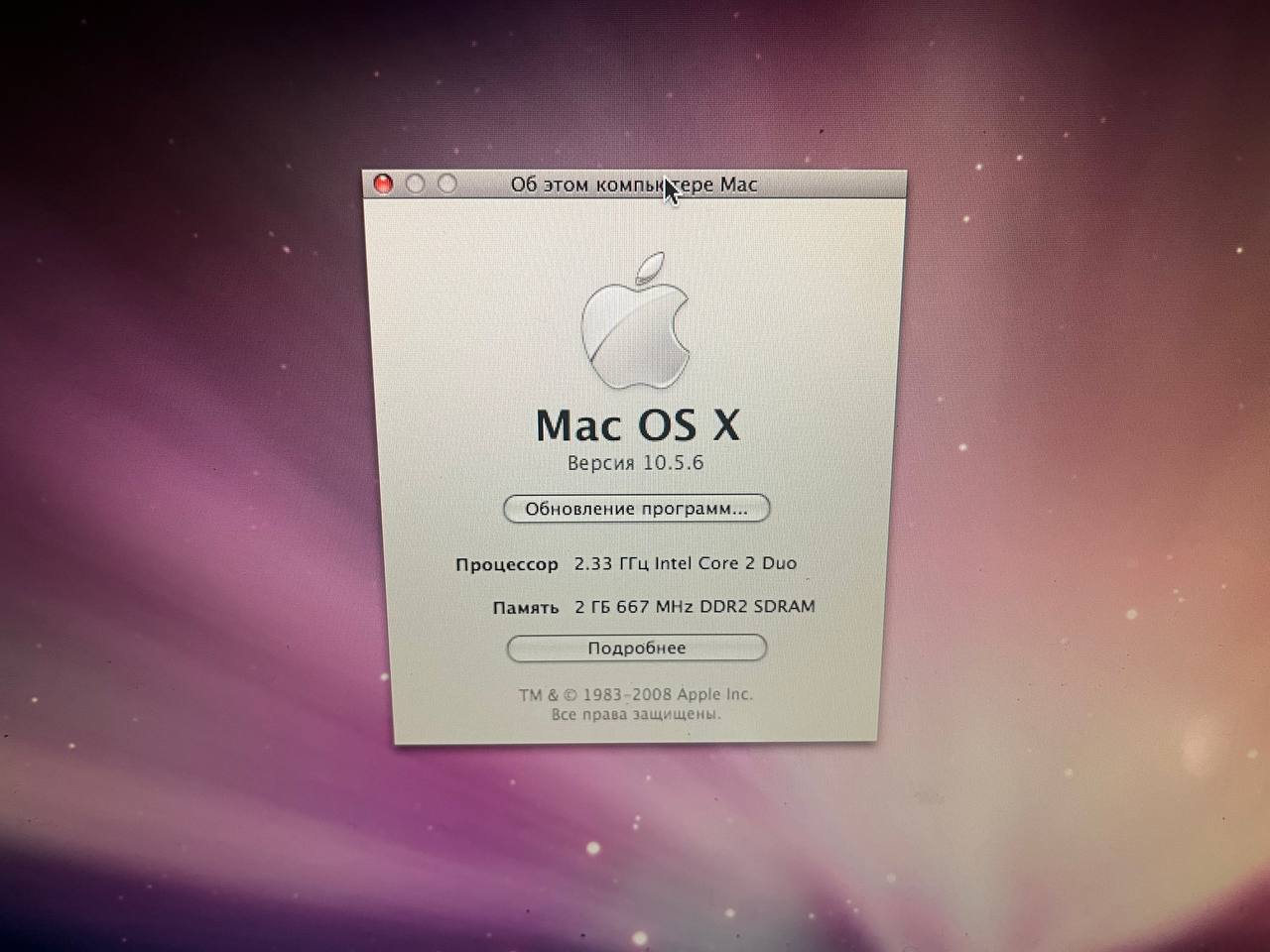Click the 667 MHz memory speed text
The height and width of the screenshot is (952, 1270).
pyautogui.click(x=655, y=607)
